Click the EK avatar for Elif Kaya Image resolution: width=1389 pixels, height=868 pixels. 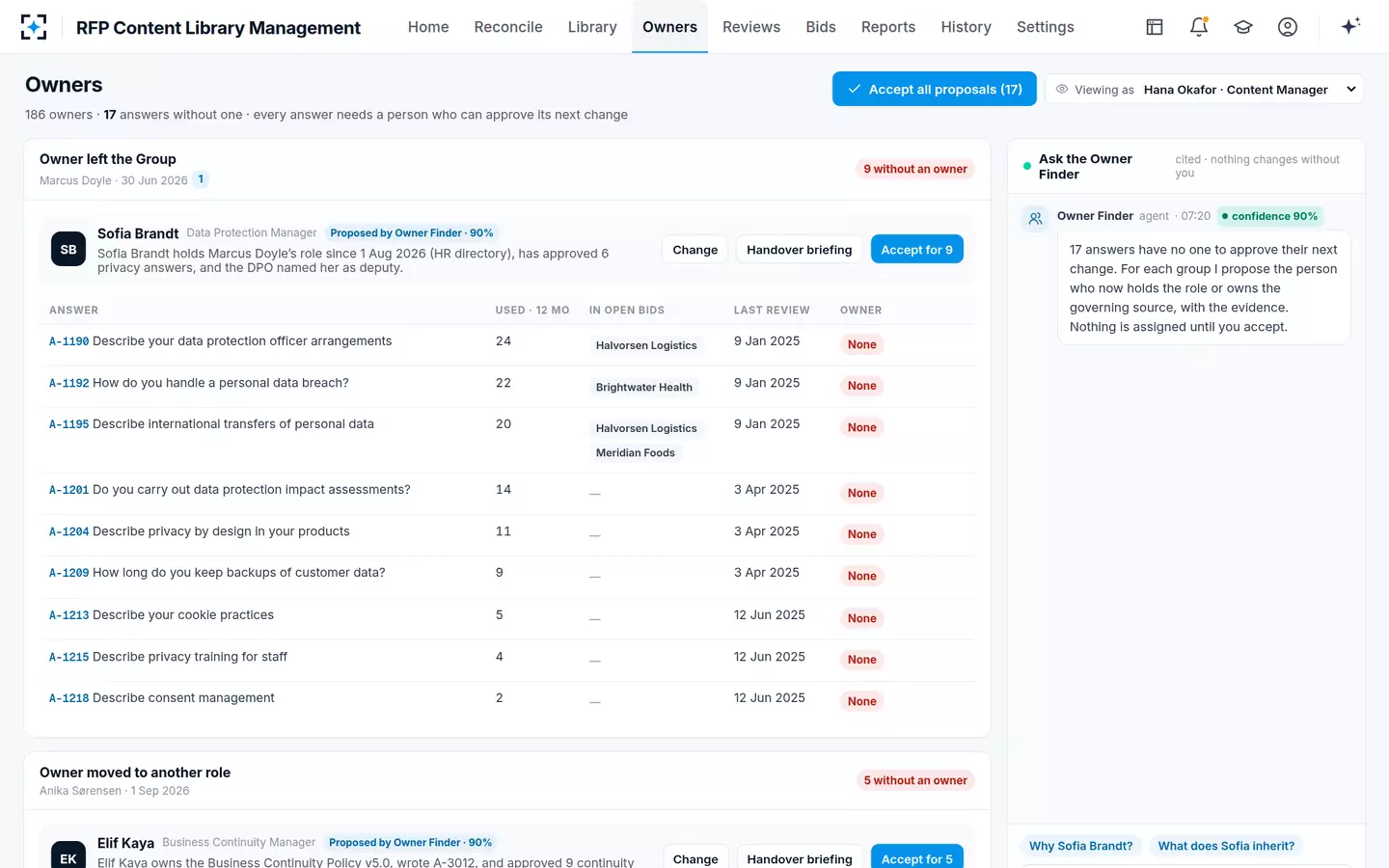[68, 856]
